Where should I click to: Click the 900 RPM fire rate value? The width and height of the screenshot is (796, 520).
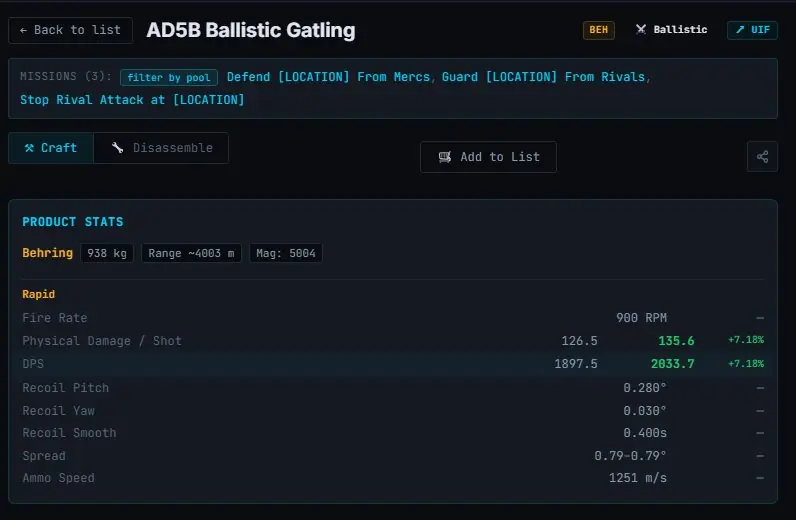(641, 318)
